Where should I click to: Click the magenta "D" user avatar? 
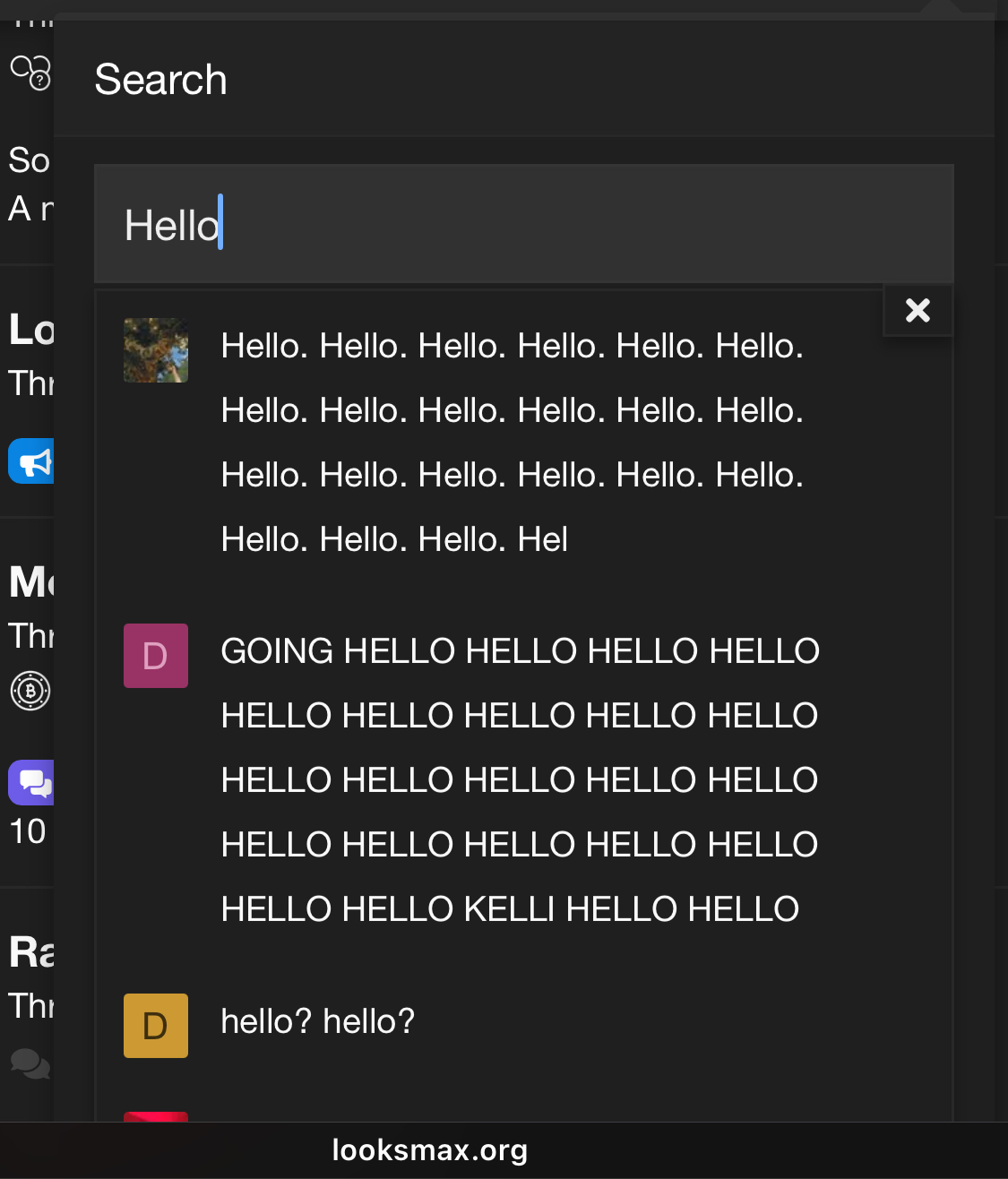[x=156, y=656]
